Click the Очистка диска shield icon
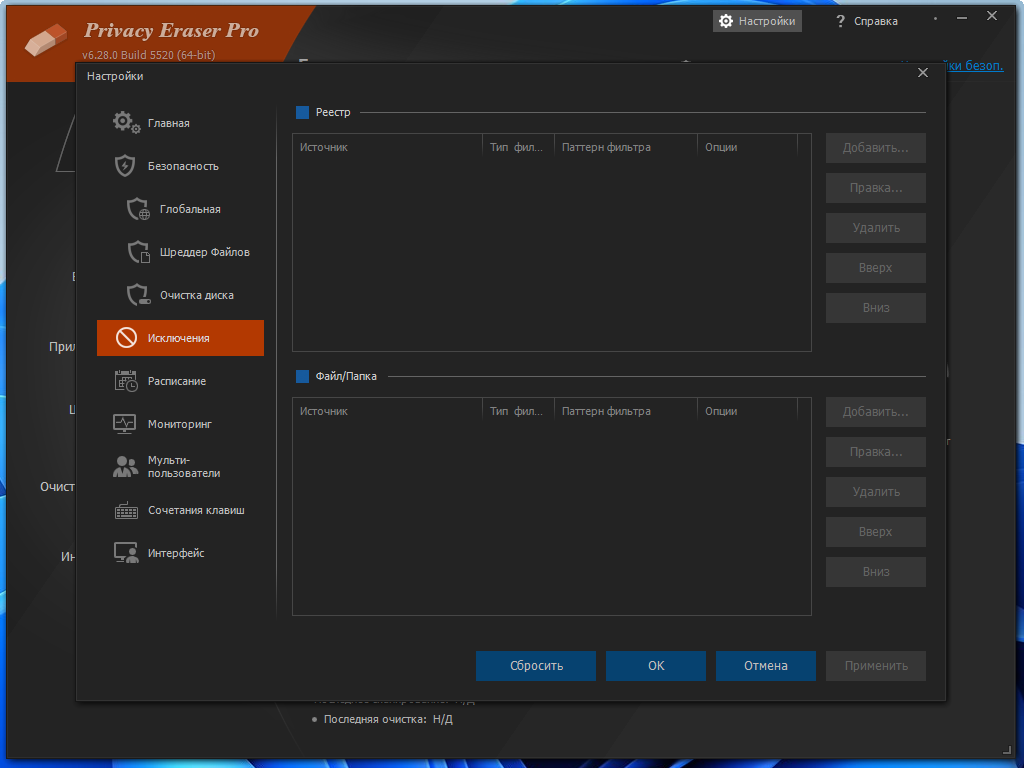1024x768 pixels. pos(138,295)
